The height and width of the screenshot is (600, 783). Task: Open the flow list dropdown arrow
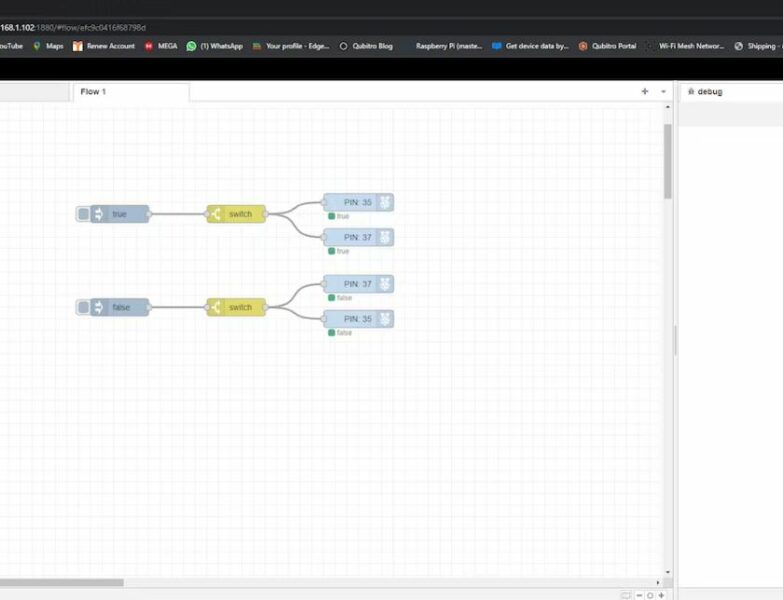coord(663,91)
